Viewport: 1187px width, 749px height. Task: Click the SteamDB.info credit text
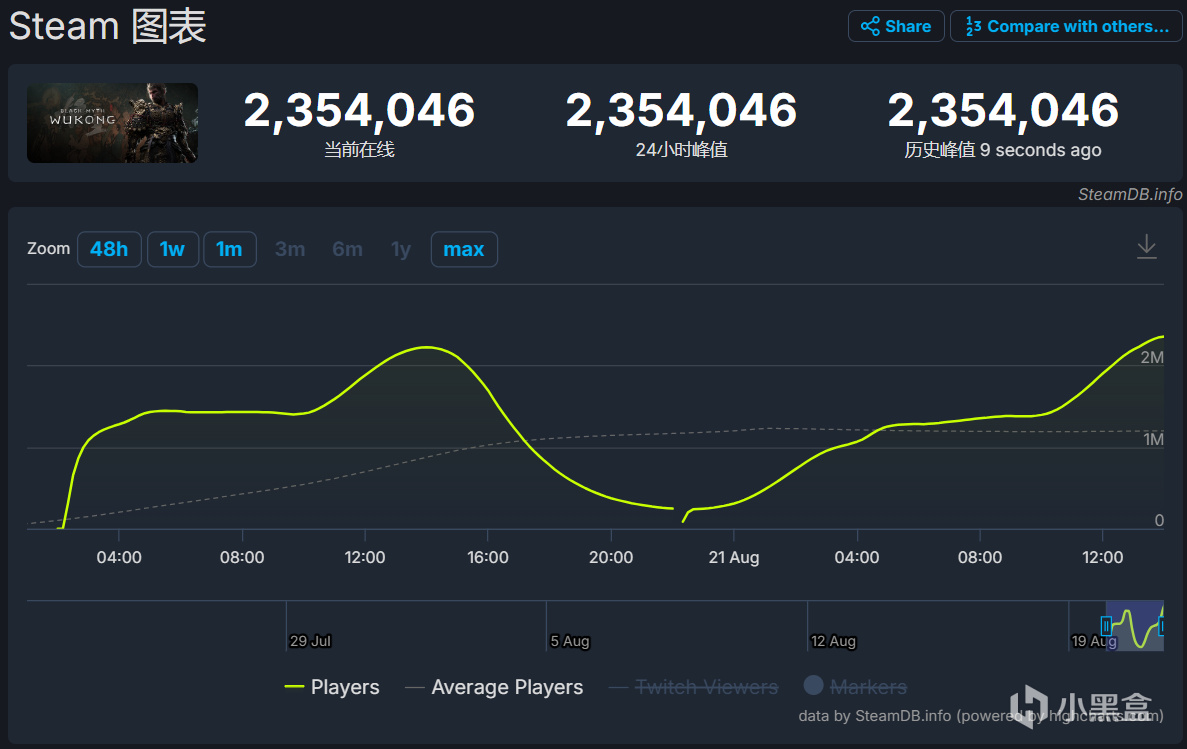1129,195
